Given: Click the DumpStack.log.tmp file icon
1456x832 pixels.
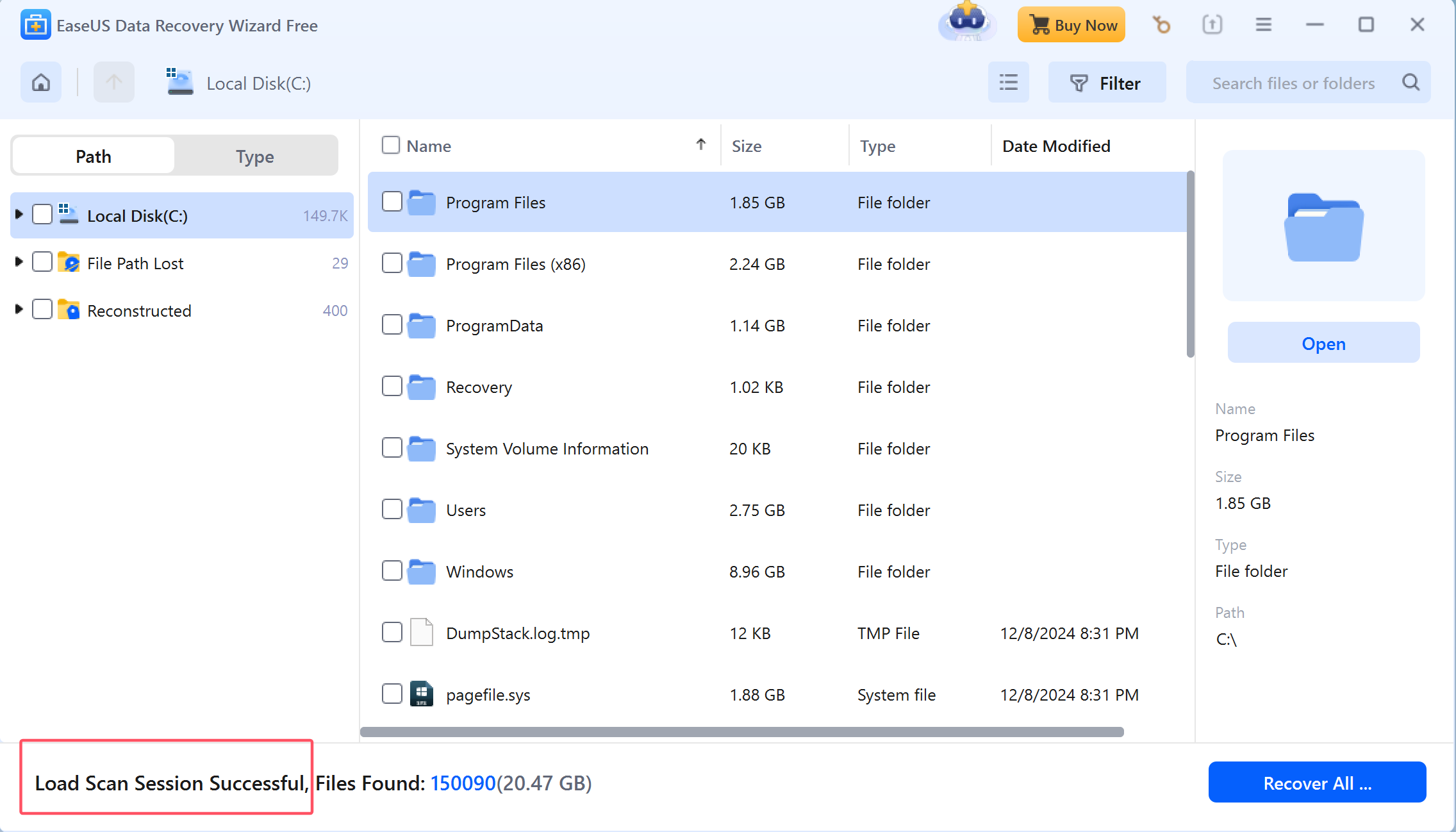Looking at the screenshot, I should (x=422, y=633).
